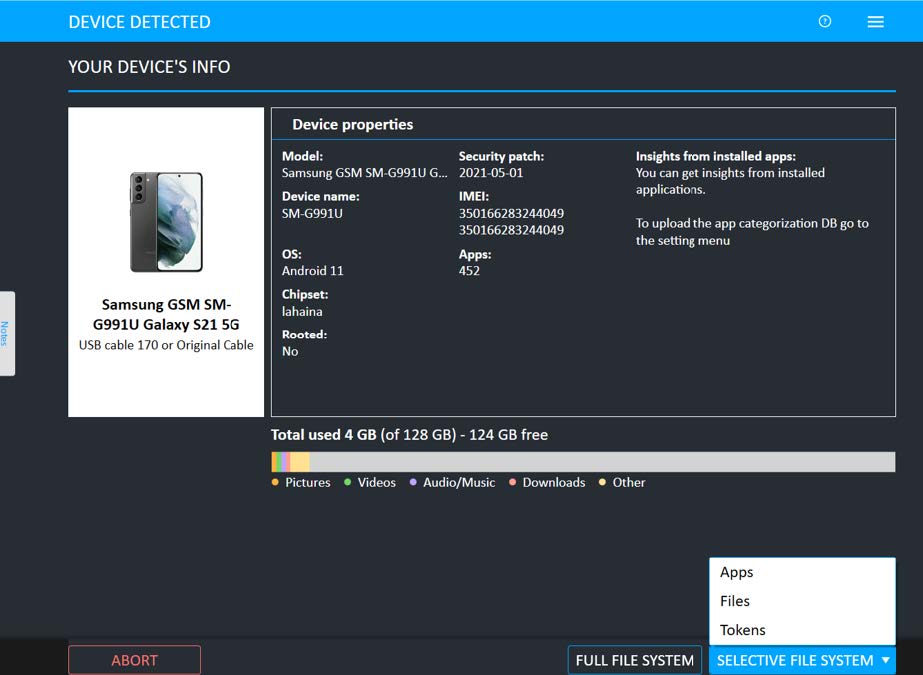Click the Other legend dot
The height and width of the screenshot is (675, 923).
[x=602, y=482]
